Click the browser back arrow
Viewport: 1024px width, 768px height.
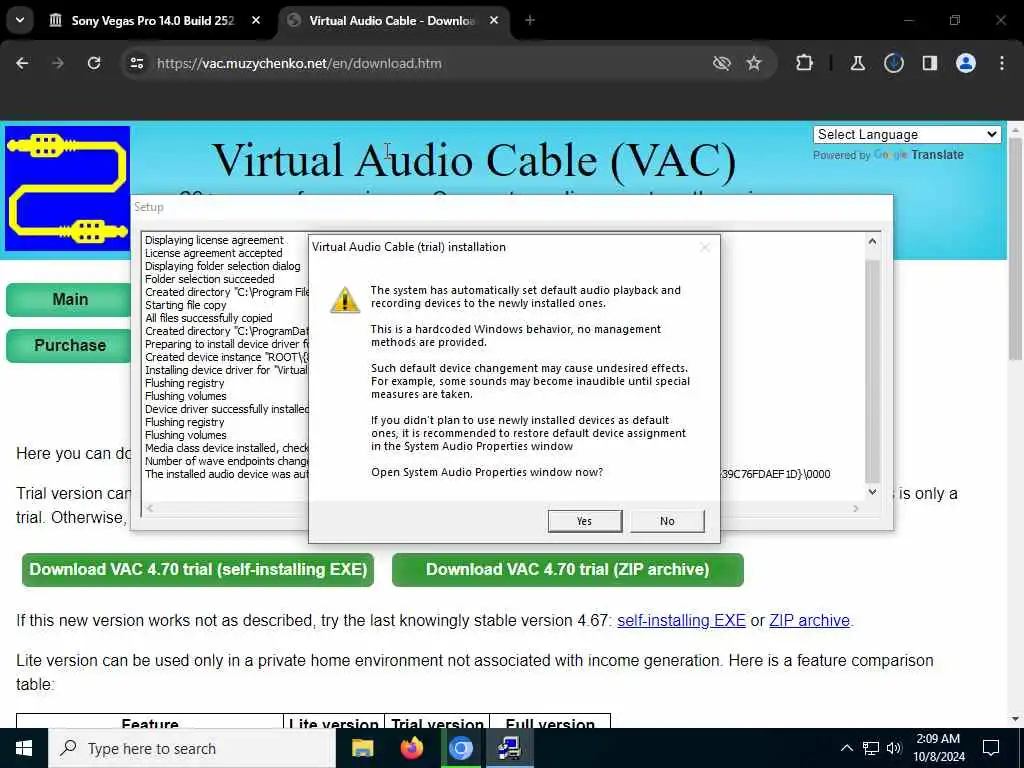click(x=22, y=63)
